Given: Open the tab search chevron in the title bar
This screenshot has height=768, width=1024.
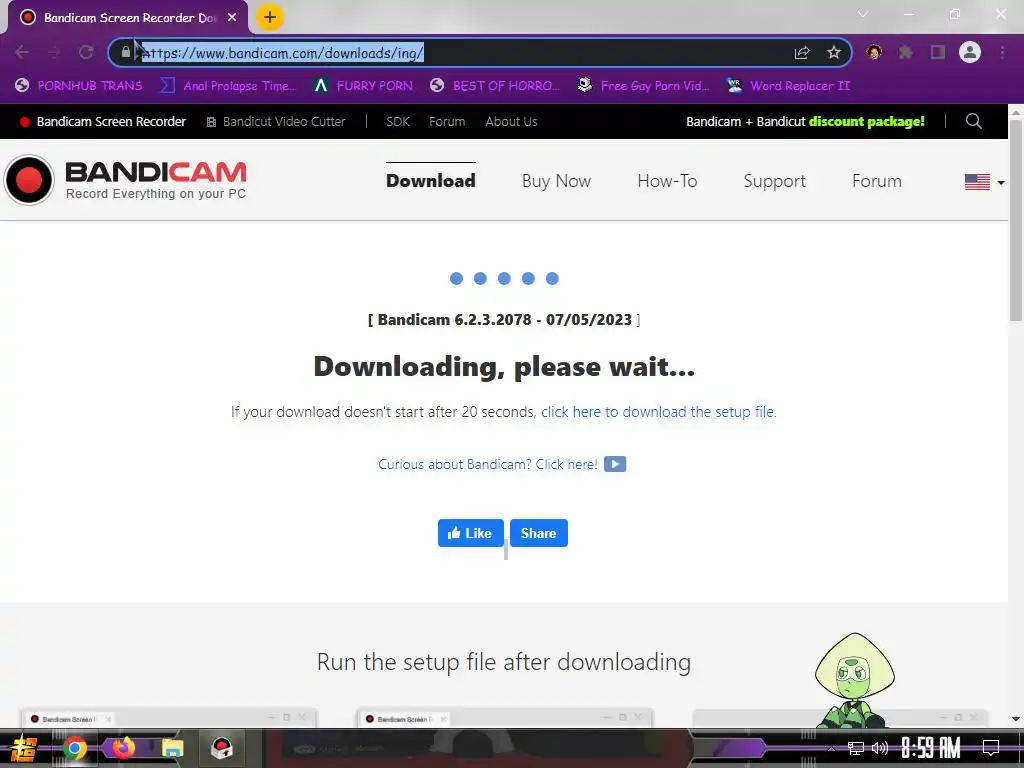Looking at the screenshot, I should pyautogui.click(x=863, y=14).
